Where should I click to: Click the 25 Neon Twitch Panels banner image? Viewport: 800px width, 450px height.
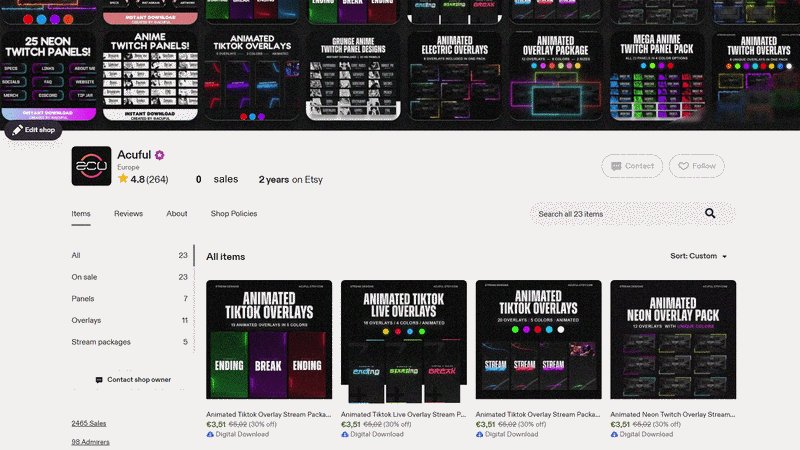tap(48, 76)
